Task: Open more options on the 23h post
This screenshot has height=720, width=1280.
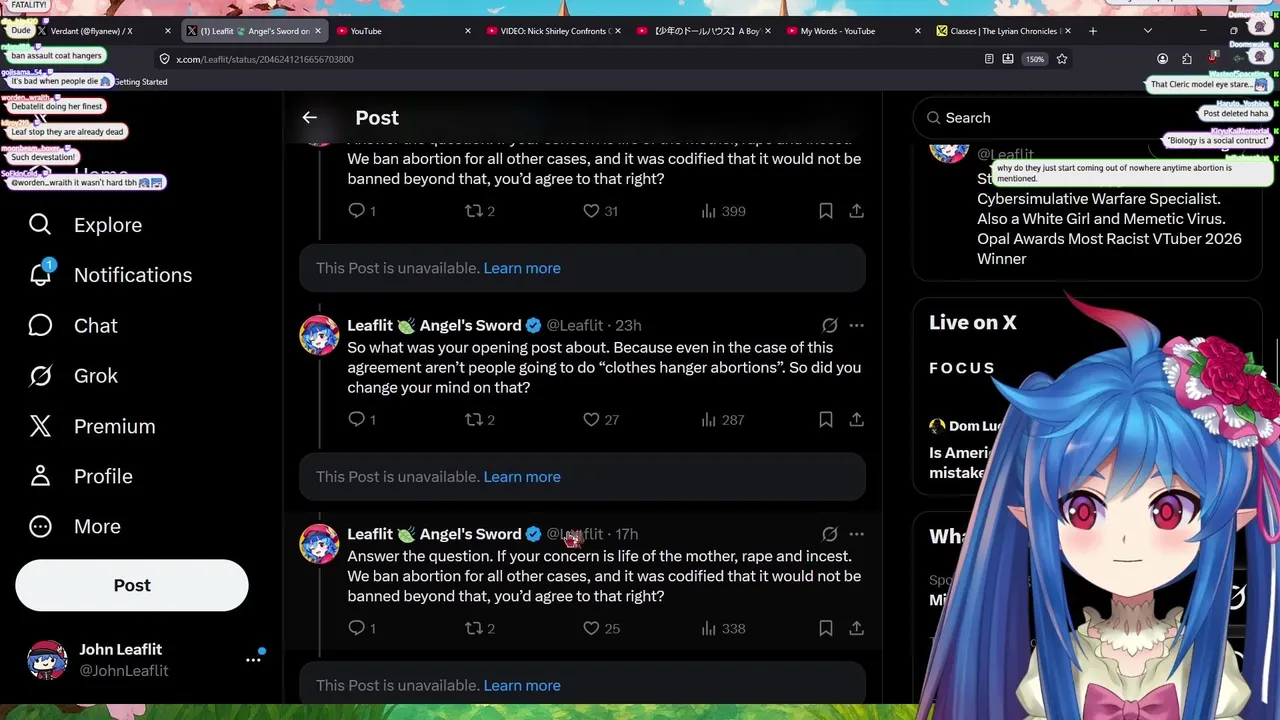Action: (857, 325)
